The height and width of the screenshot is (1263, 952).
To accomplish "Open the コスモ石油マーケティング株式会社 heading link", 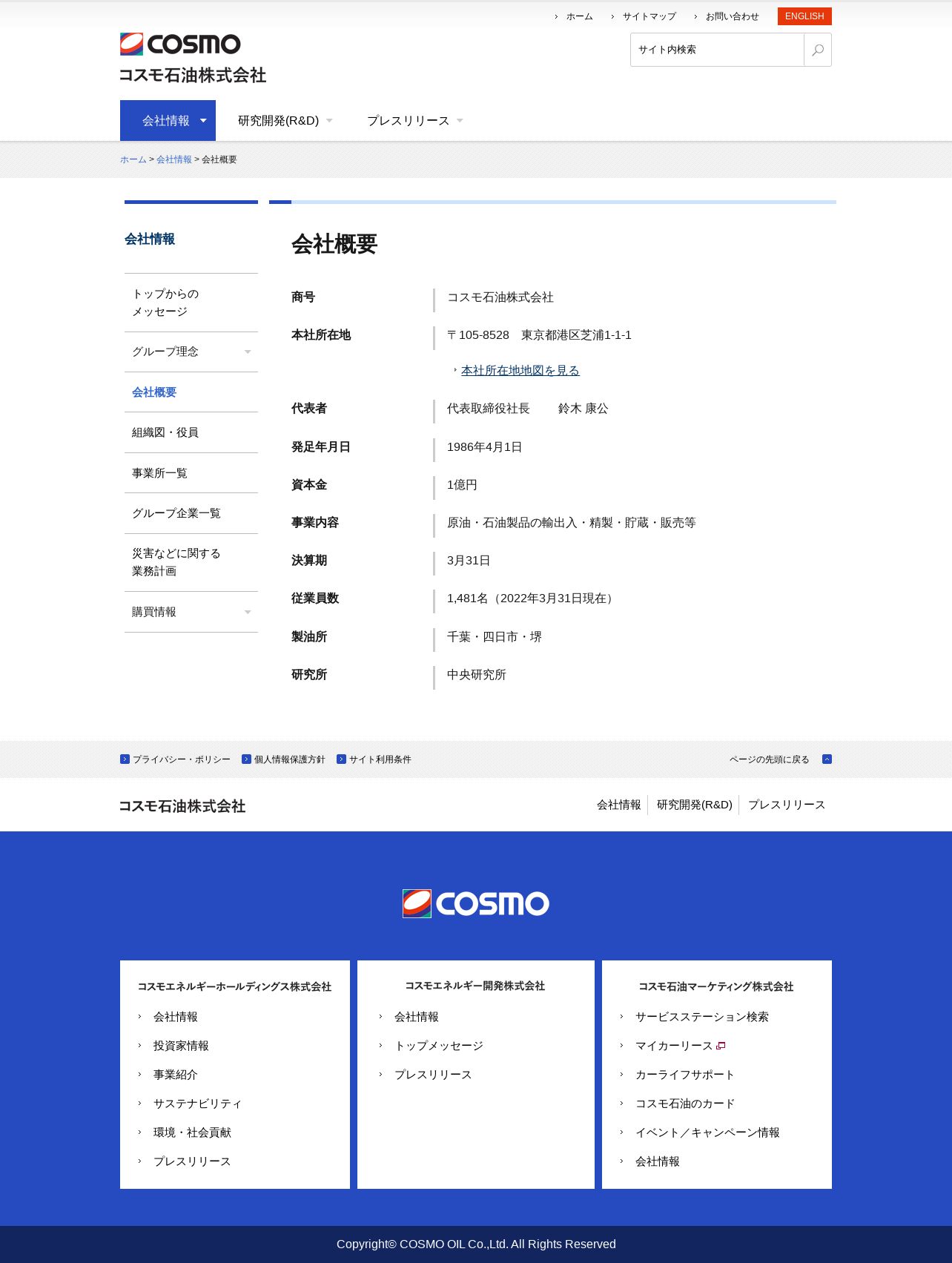I will coord(716,986).
